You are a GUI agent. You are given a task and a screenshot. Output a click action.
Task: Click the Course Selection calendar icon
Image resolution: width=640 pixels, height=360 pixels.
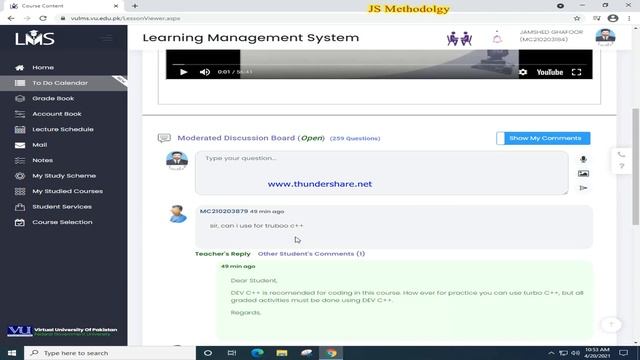20,222
